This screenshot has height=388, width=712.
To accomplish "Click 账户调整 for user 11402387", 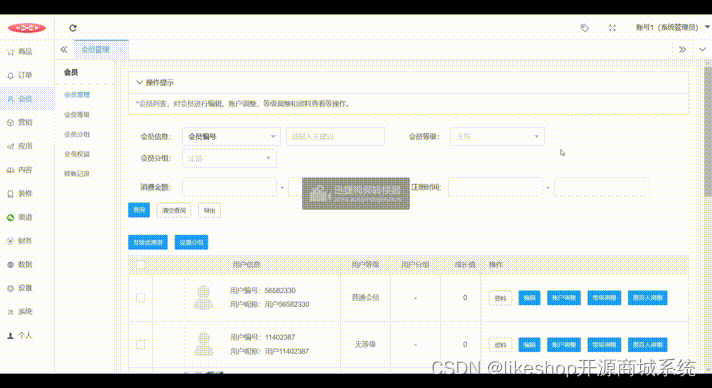I will (x=564, y=345).
